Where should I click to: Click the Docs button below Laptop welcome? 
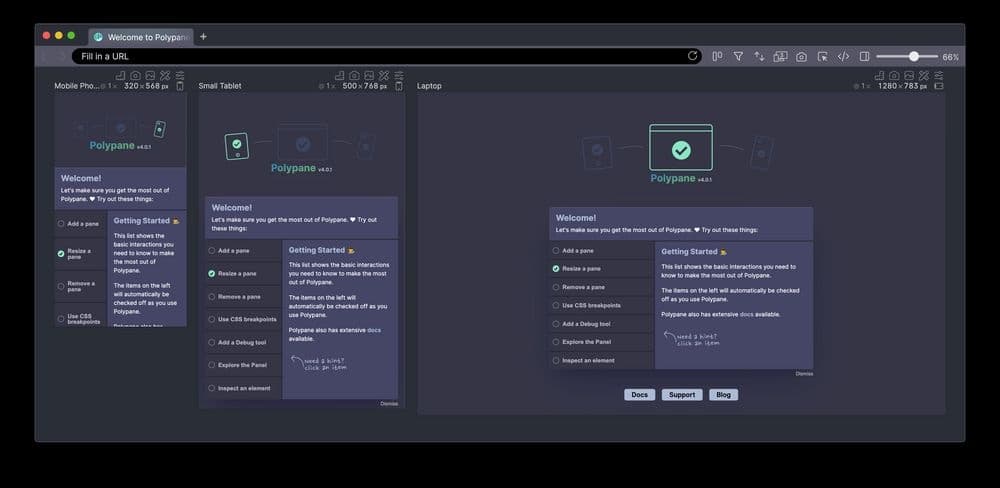click(x=639, y=395)
